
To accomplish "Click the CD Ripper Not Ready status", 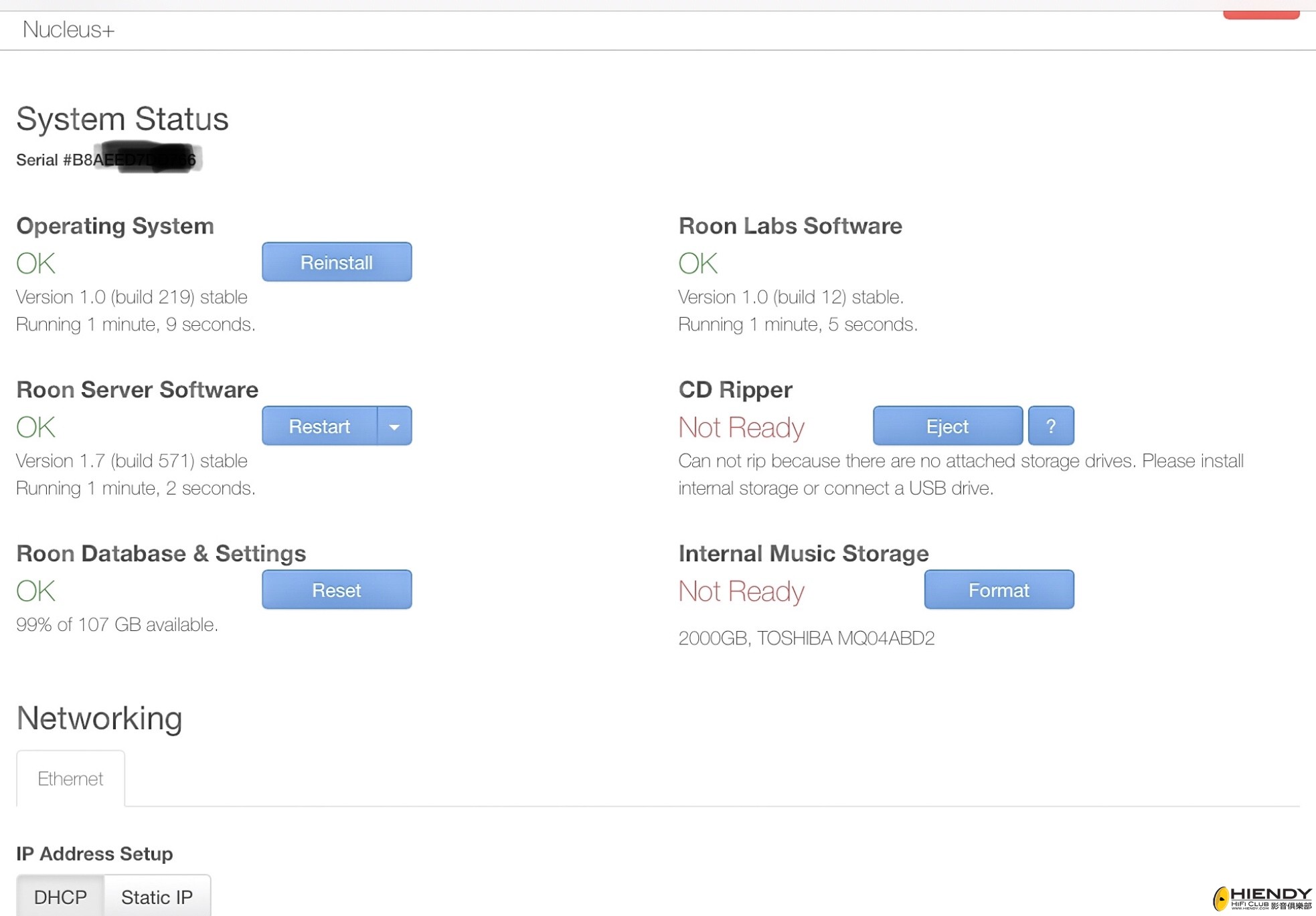I will pos(741,427).
